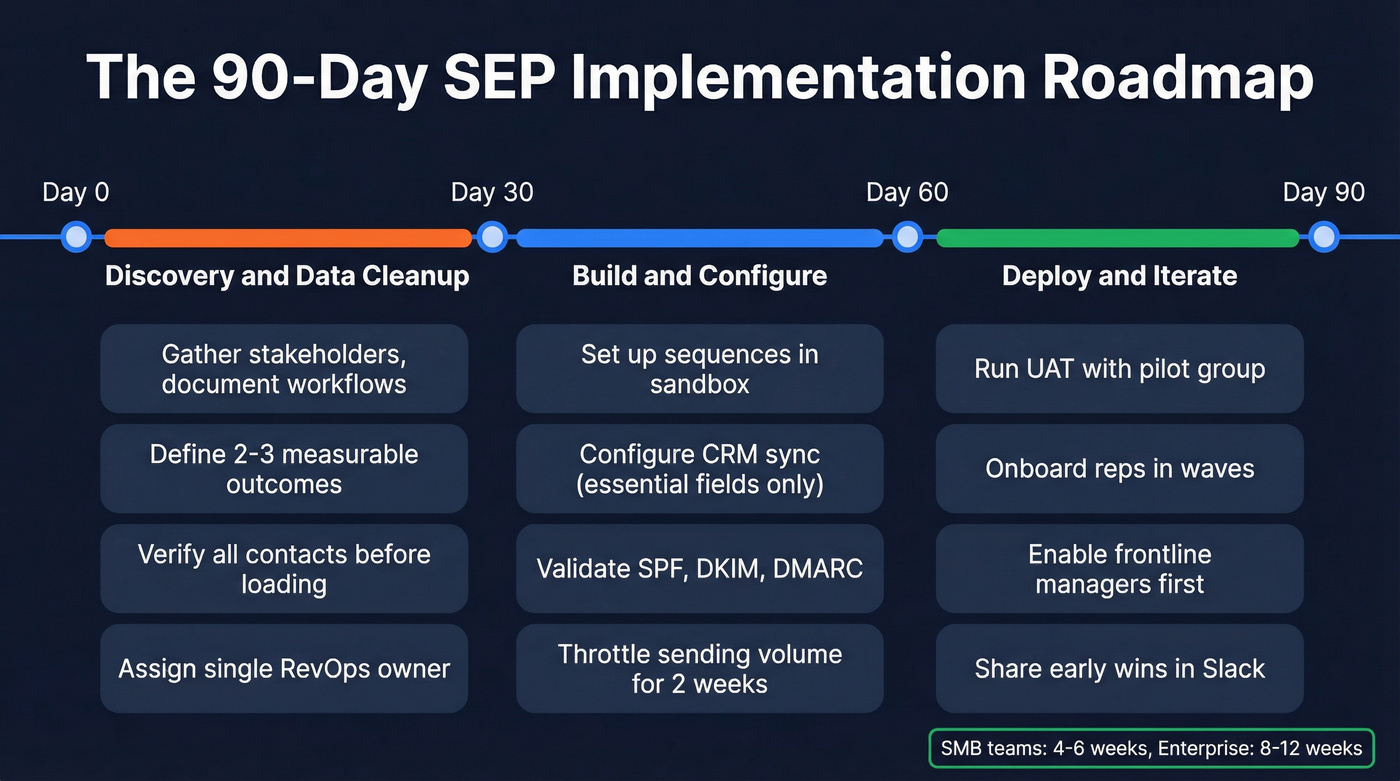Open the Discovery and Data Cleanup heading
Image resolution: width=1400 pixels, height=781 pixels.
(x=287, y=276)
